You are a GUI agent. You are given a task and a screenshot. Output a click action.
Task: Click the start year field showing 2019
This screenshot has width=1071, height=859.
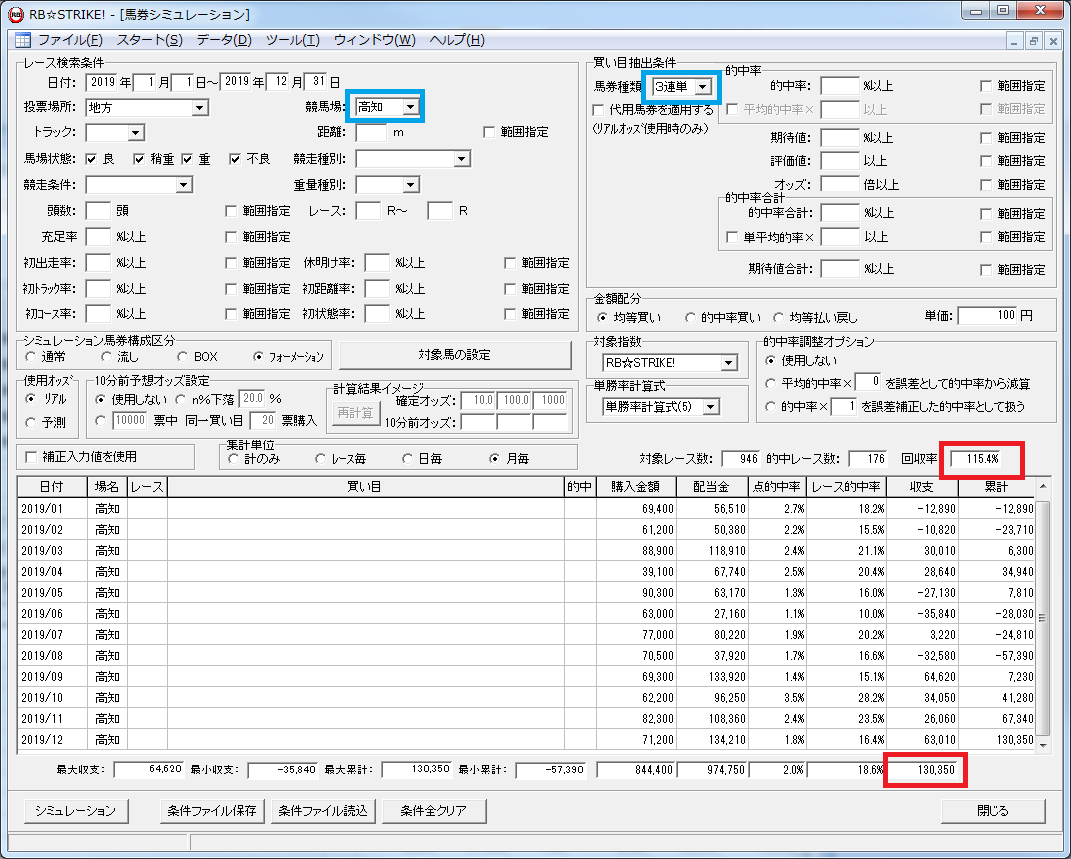[x=101, y=82]
